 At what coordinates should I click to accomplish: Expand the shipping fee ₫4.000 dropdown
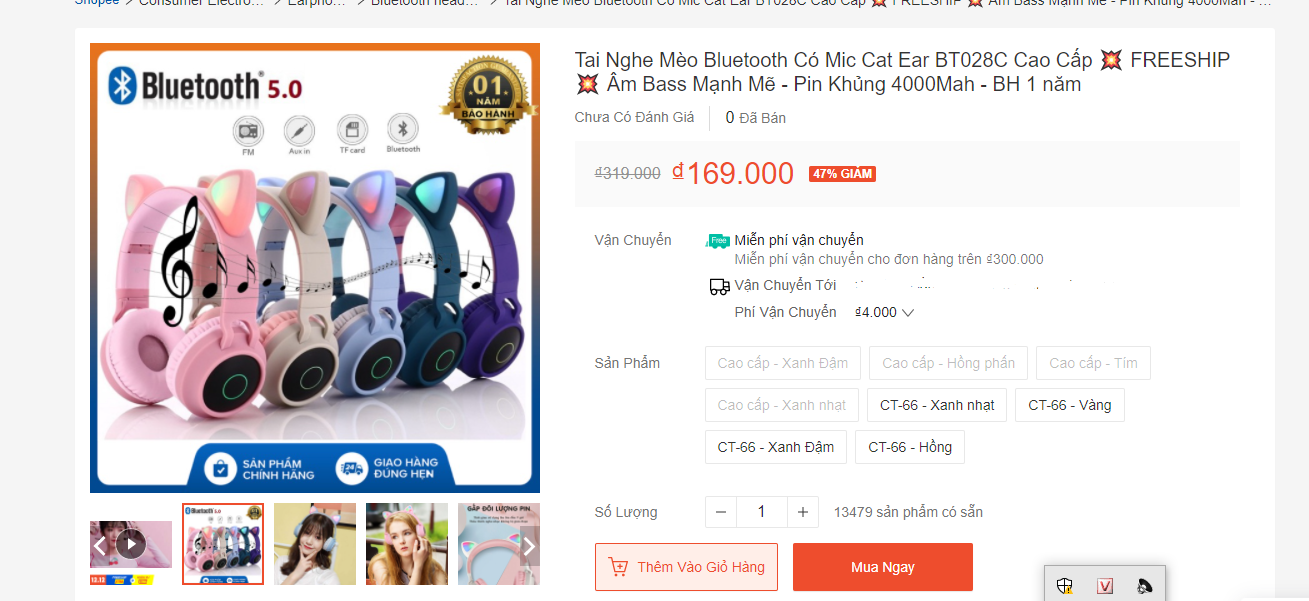coord(907,312)
